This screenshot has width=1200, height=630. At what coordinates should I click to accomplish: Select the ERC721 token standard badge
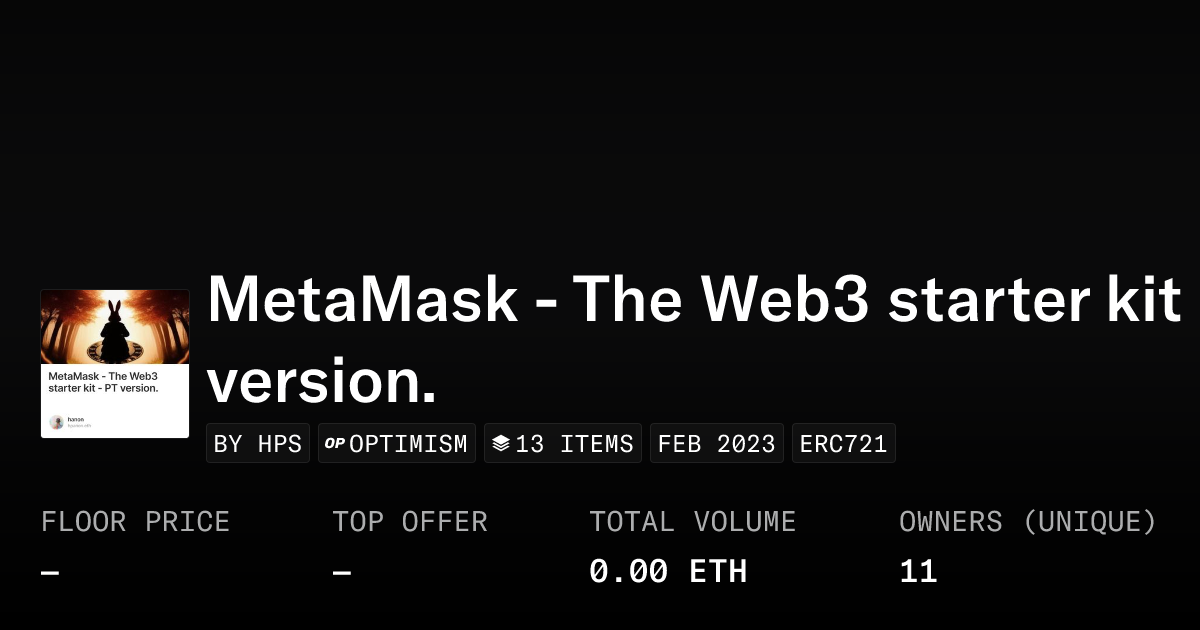844,444
